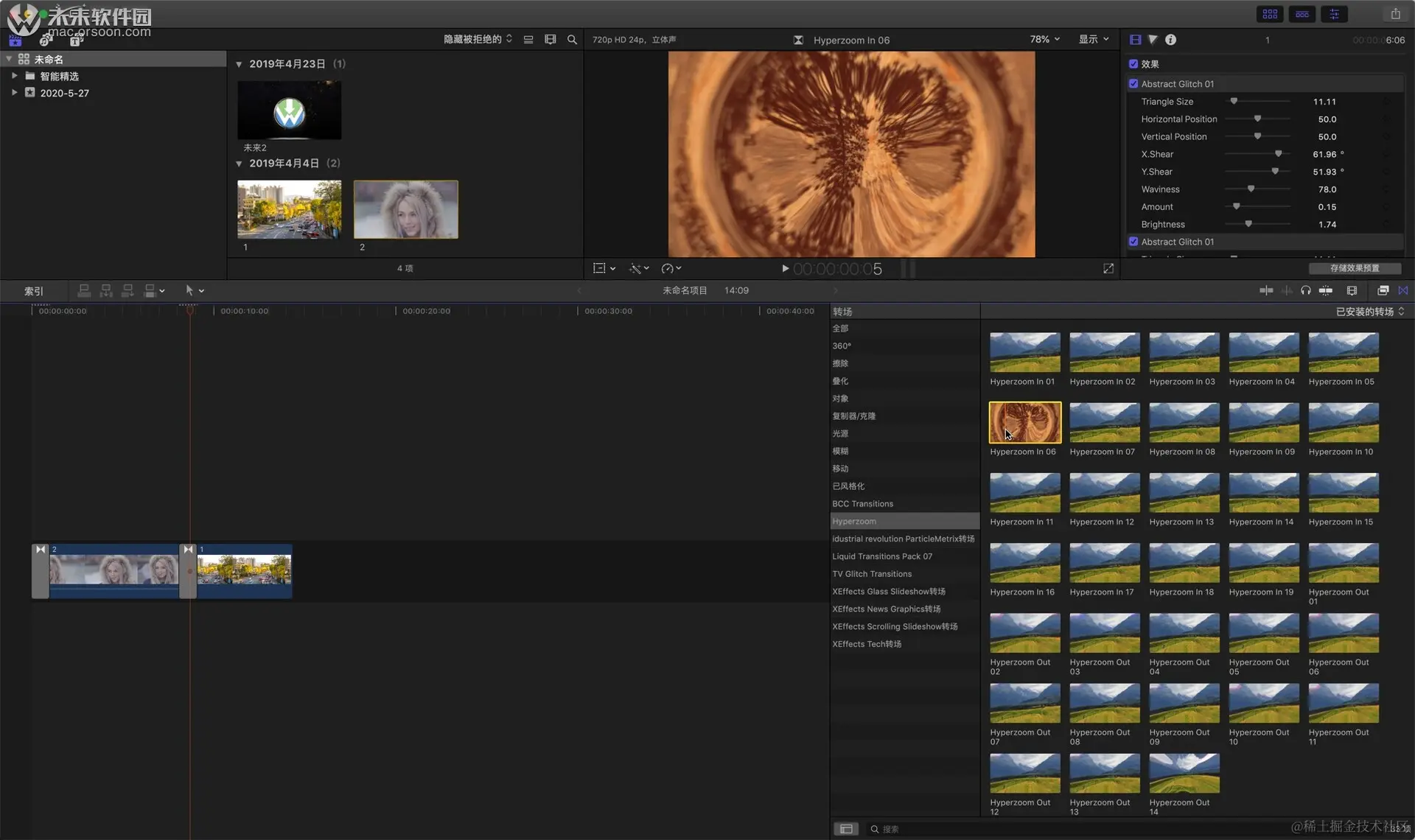Image resolution: width=1415 pixels, height=840 pixels.
Task: Open the 78% zoom dropdown
Action: [x=1044, y=40]
